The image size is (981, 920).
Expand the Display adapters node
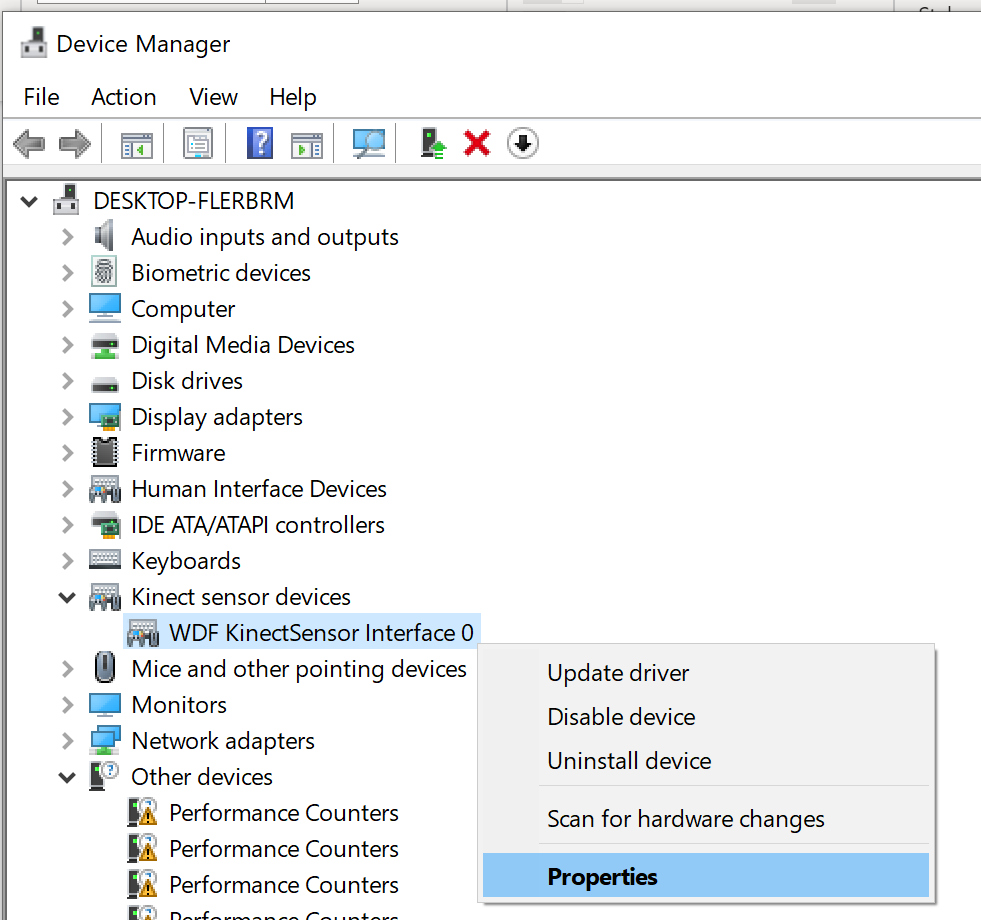[x=68, y=417]
